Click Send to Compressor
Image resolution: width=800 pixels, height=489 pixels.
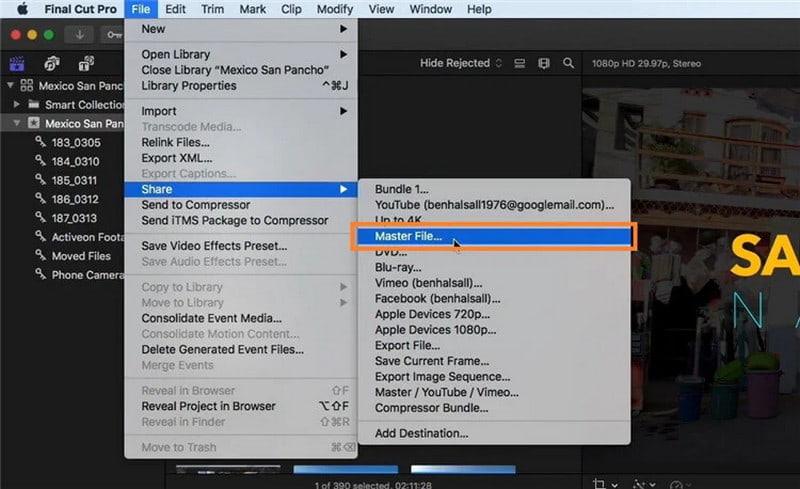[241, 205]
